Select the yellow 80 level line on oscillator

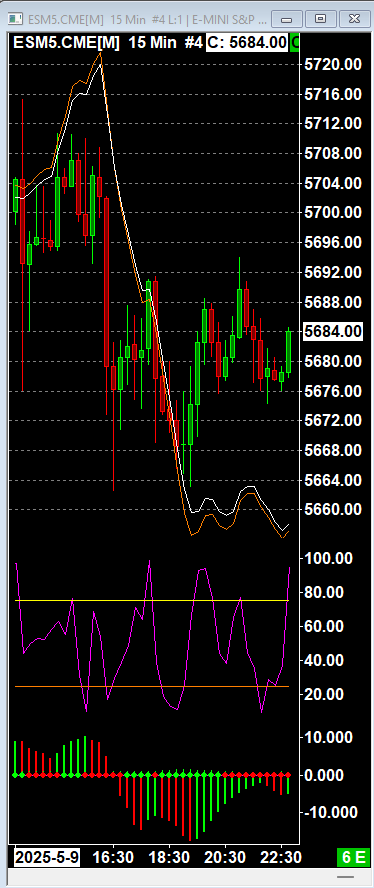[x=152, y=600]
